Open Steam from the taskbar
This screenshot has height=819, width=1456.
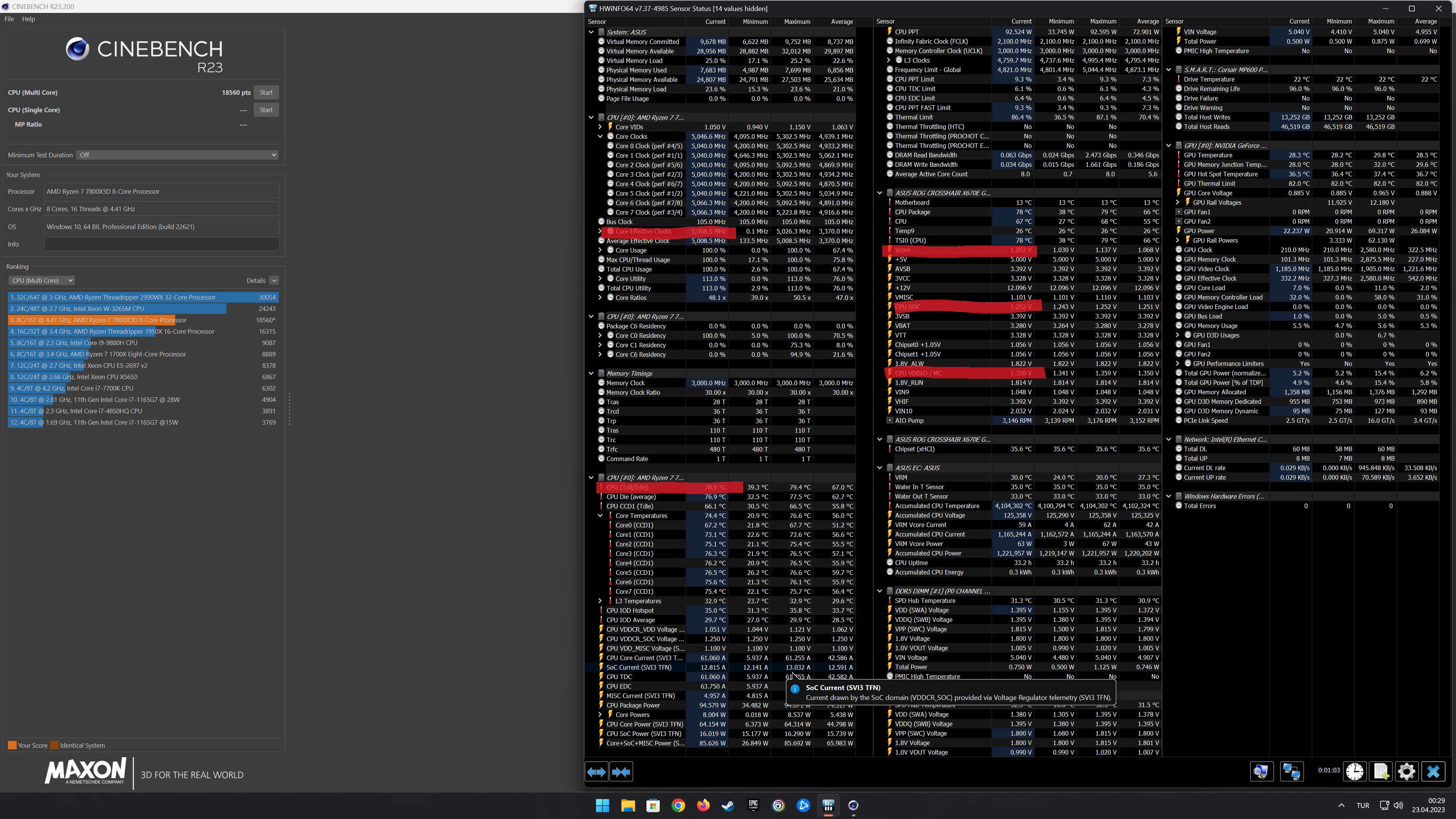pyautogui.click(x=728, y=805)
